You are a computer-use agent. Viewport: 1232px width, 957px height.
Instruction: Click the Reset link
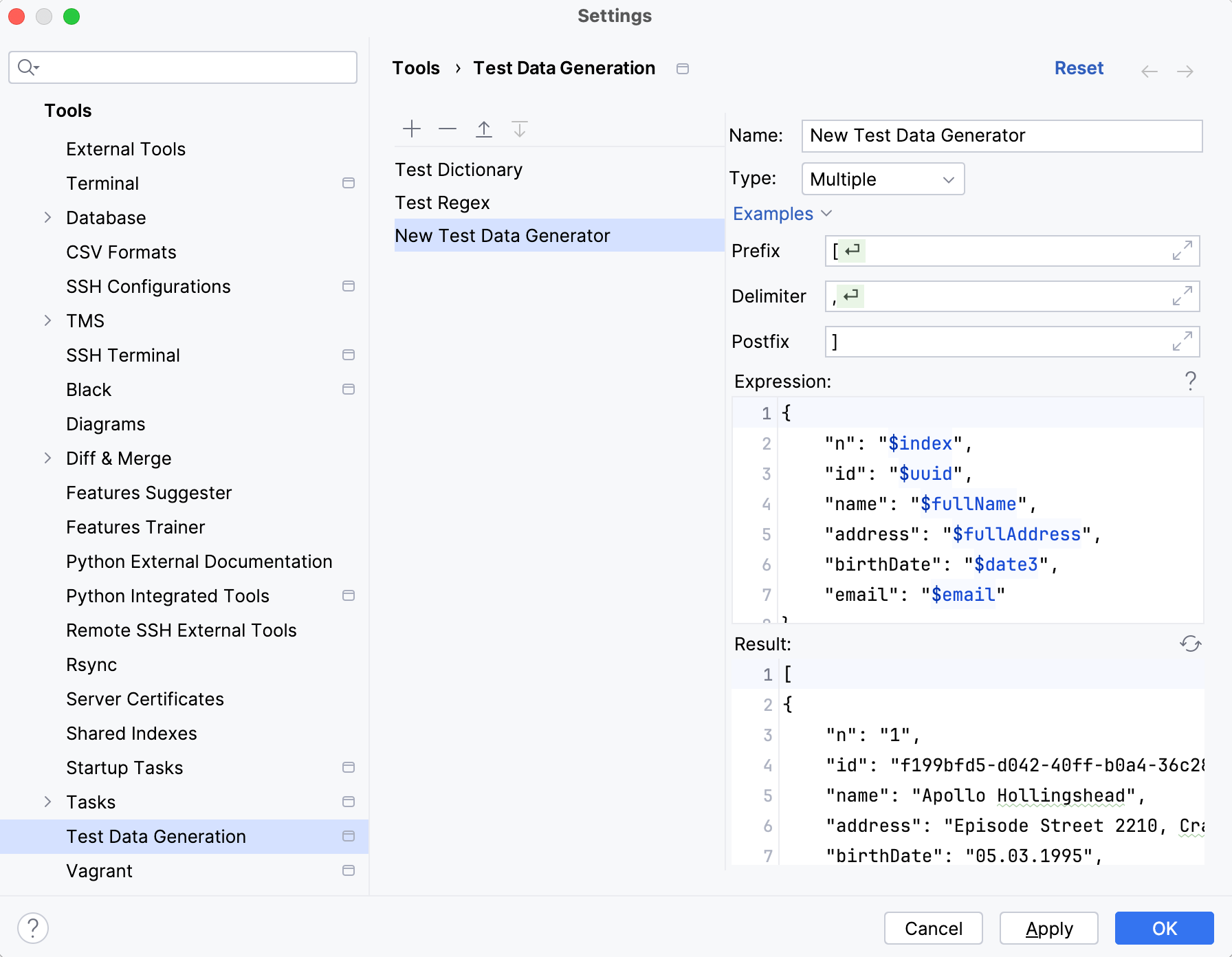(1078, 68)
